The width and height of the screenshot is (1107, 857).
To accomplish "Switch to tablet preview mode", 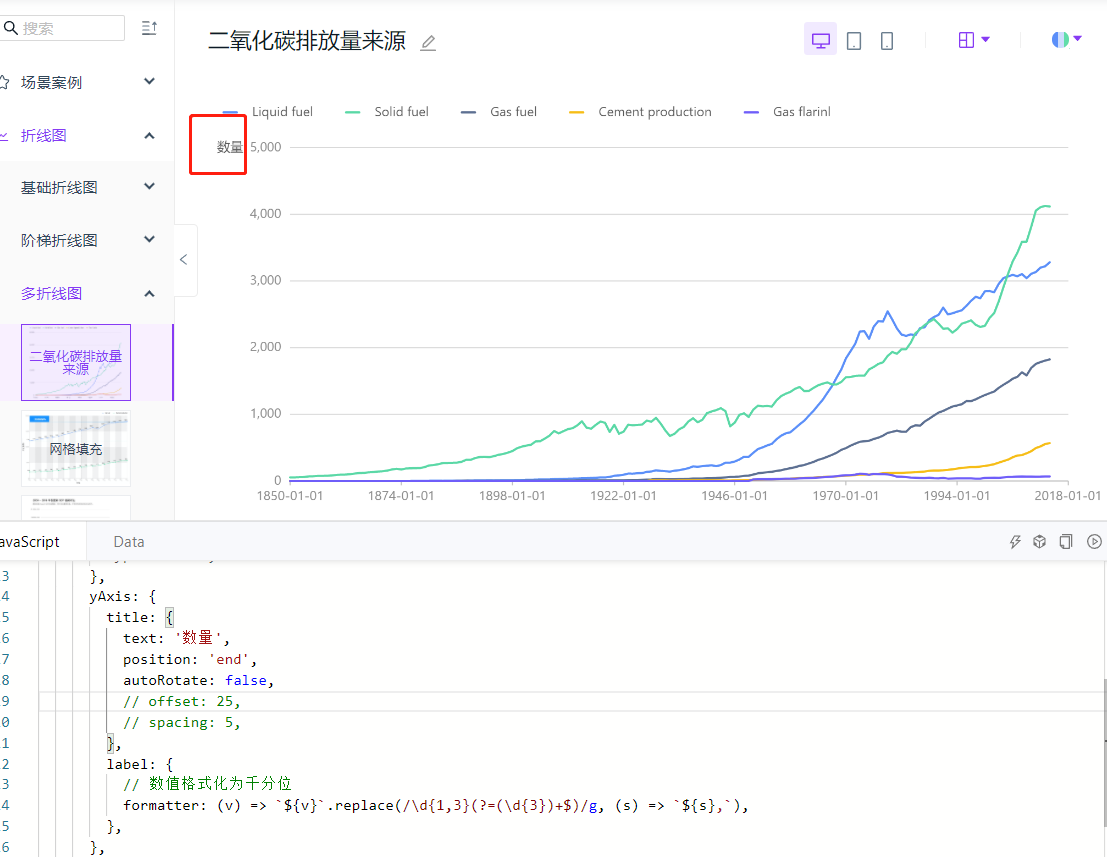I will point(853,40).
